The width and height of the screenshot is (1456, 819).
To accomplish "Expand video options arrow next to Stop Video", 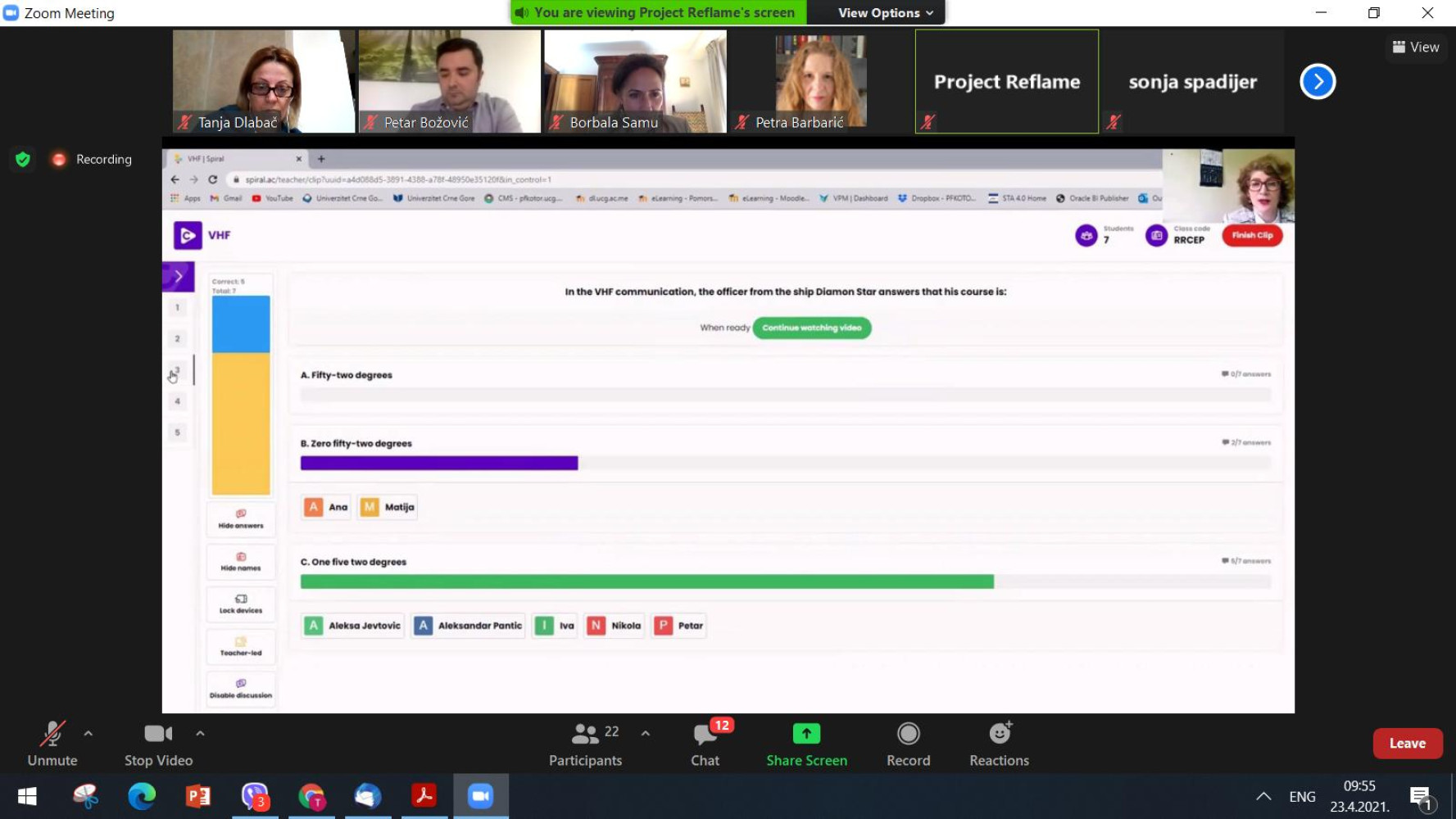I will tap(200, 733).
